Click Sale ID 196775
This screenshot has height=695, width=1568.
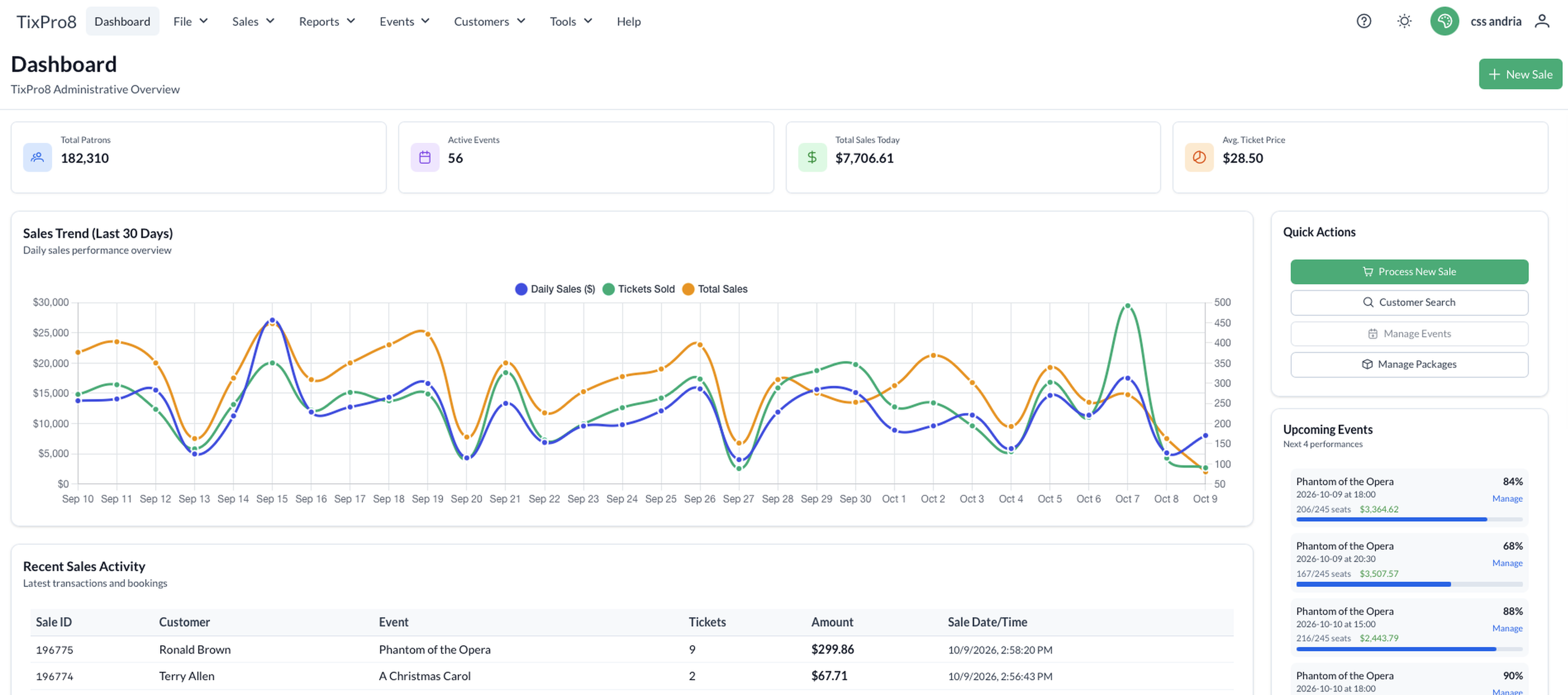54,650
